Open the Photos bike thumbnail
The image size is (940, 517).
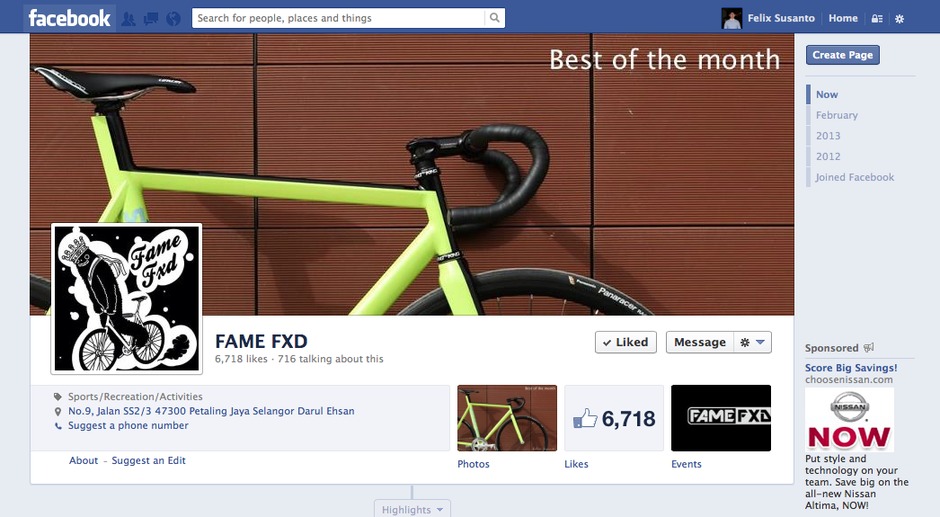(507, 418)
